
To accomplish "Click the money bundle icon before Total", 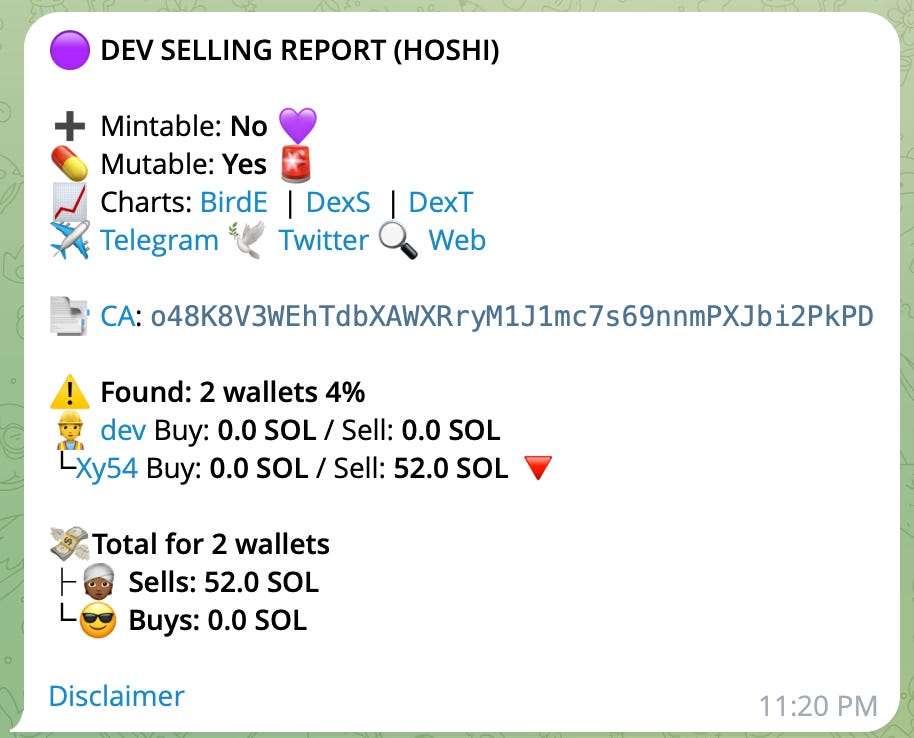I will click(68, 543).
